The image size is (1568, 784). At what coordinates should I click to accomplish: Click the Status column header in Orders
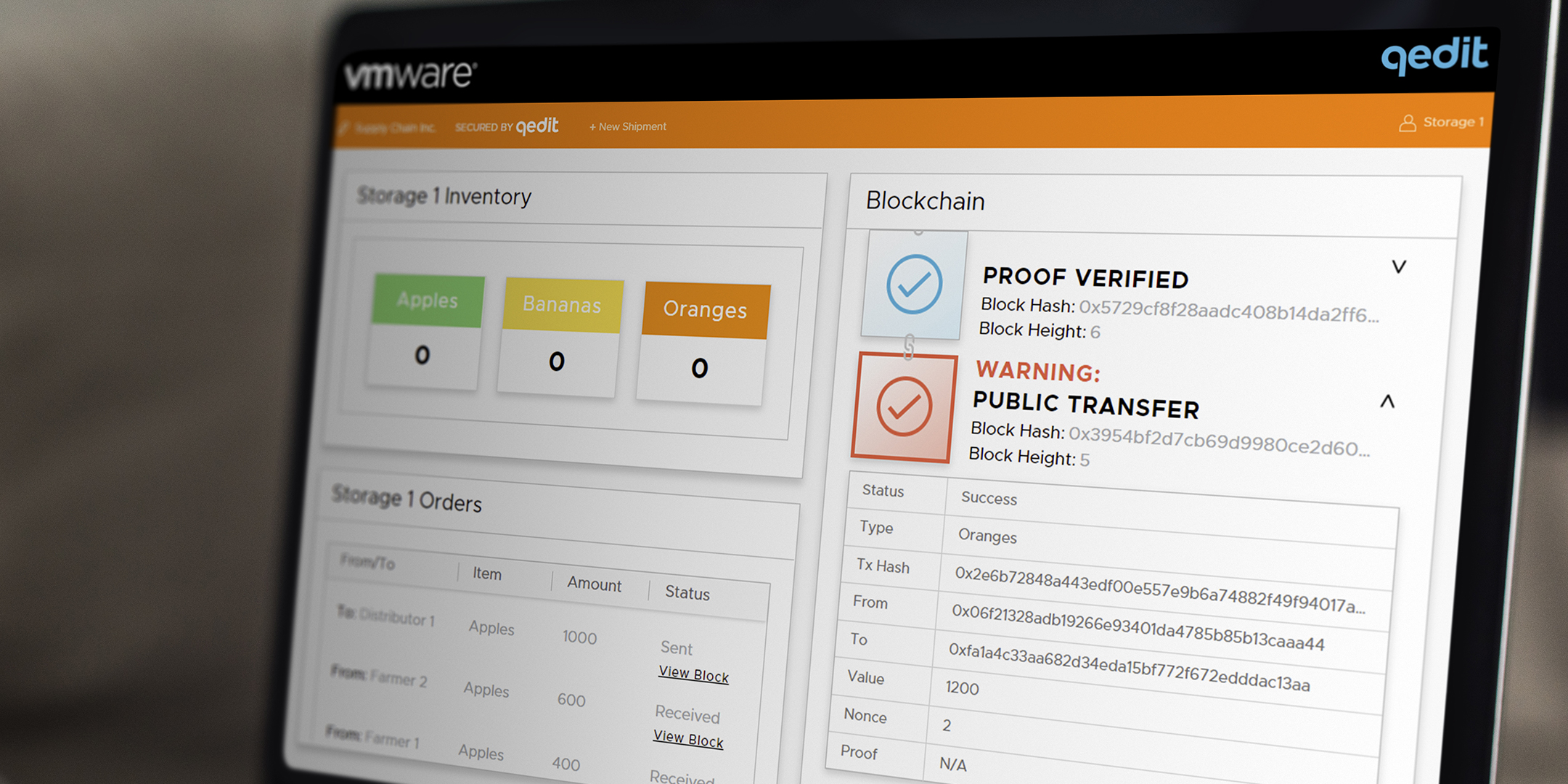click(x=687, y=593)
